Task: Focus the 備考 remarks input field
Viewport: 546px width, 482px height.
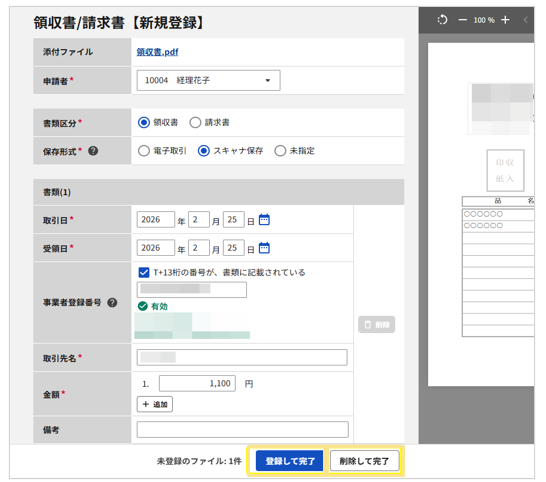Action: tap(242, 429)
